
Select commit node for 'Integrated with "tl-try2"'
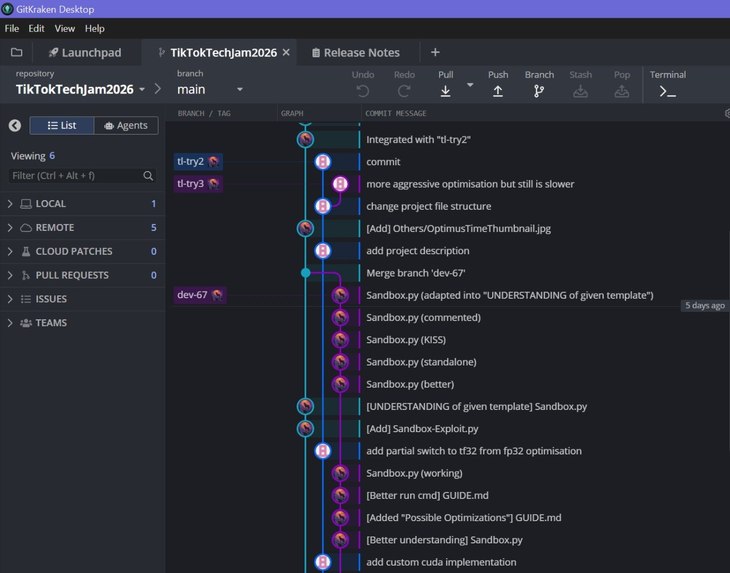[x=305, y=139]
